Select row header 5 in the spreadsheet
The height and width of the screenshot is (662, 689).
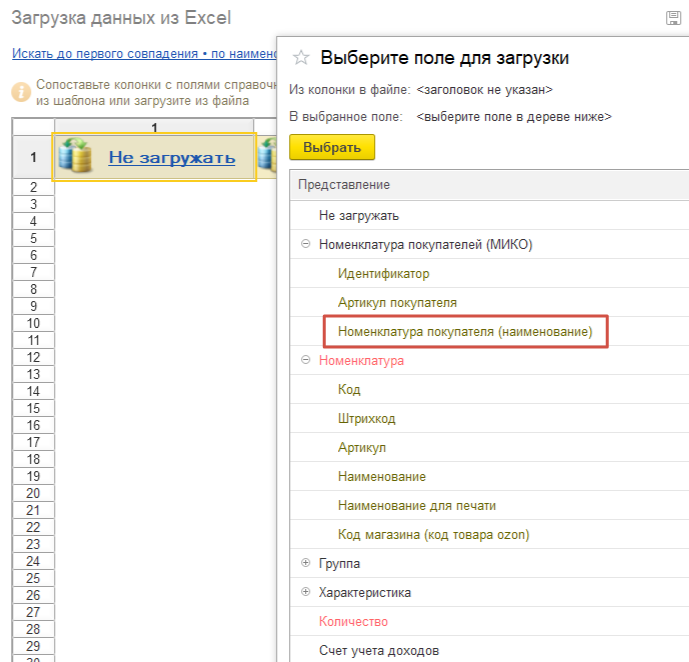click(33, 238)
